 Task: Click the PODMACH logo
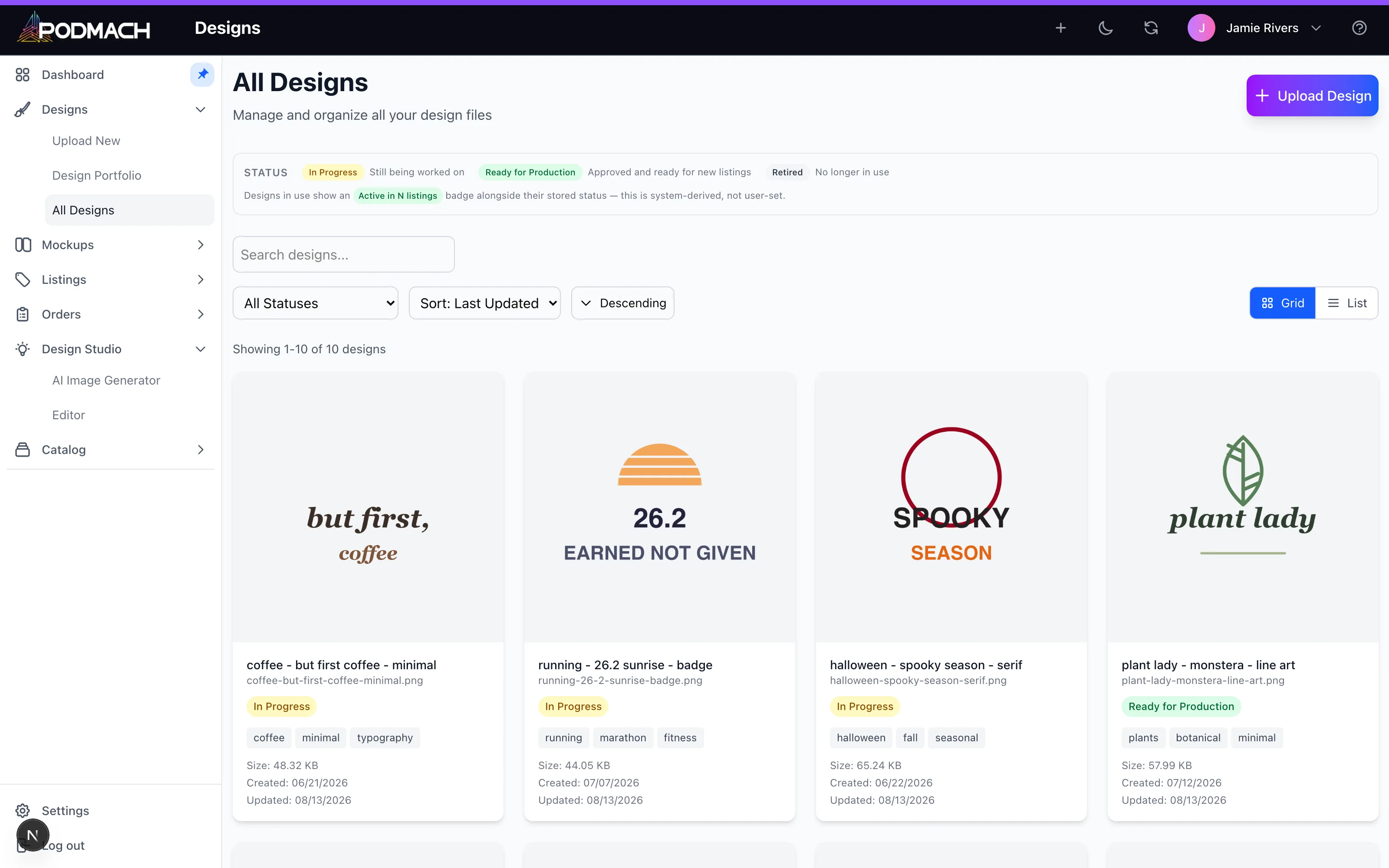pyautogui.click(x=84, y=27)
